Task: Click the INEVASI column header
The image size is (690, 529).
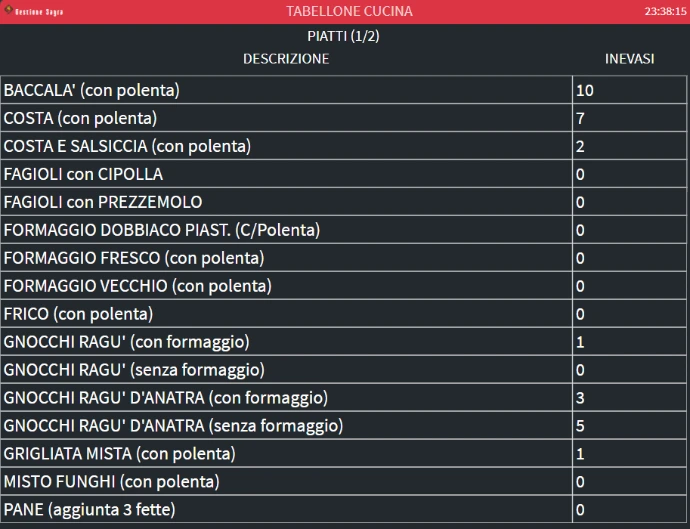Action: click(x=629, y=59)
